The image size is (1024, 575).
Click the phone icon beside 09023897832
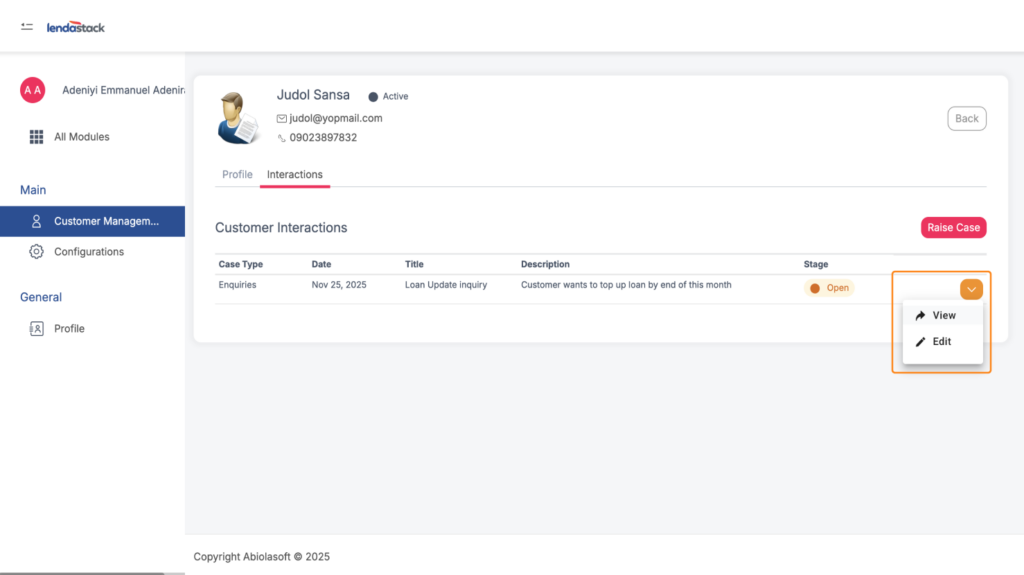click(282, 138)
